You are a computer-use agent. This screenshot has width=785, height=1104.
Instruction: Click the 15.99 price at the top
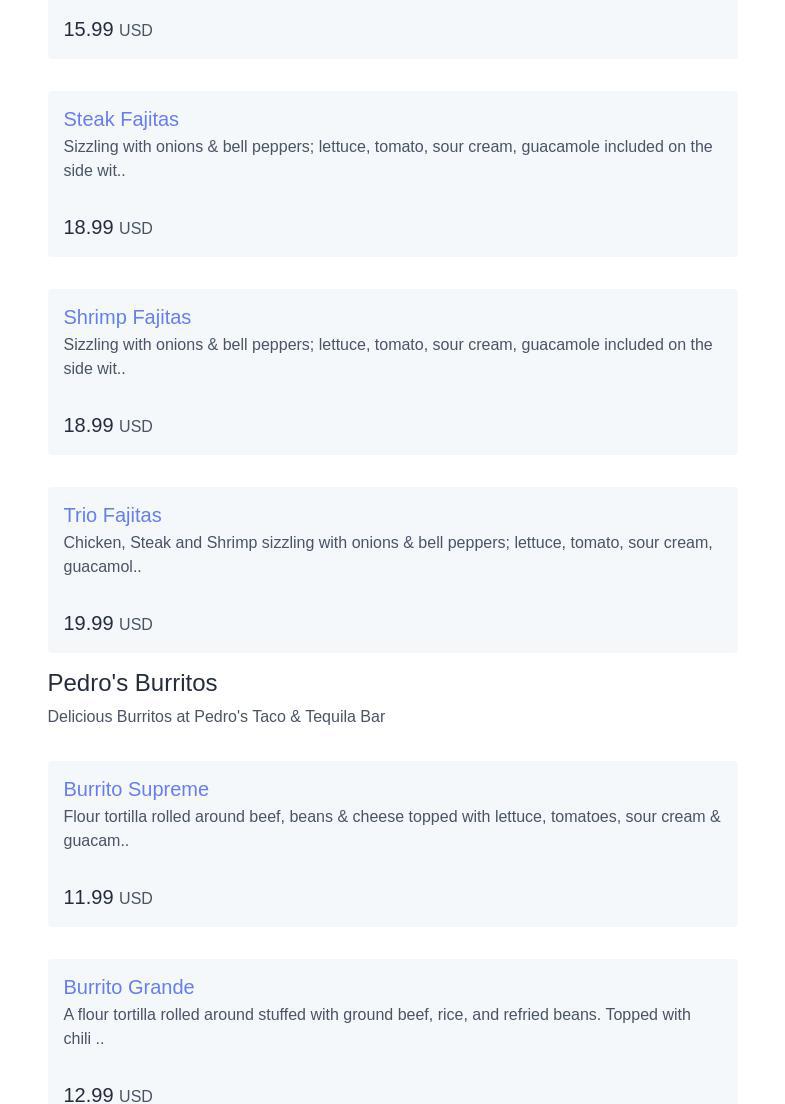coord(88,29)
